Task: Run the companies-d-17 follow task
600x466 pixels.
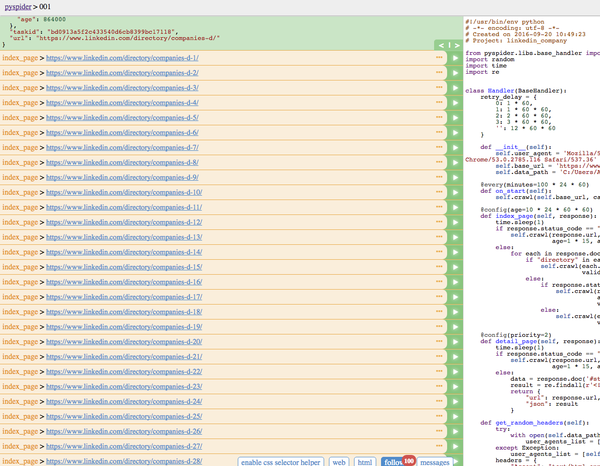Action: coord(455,297)
